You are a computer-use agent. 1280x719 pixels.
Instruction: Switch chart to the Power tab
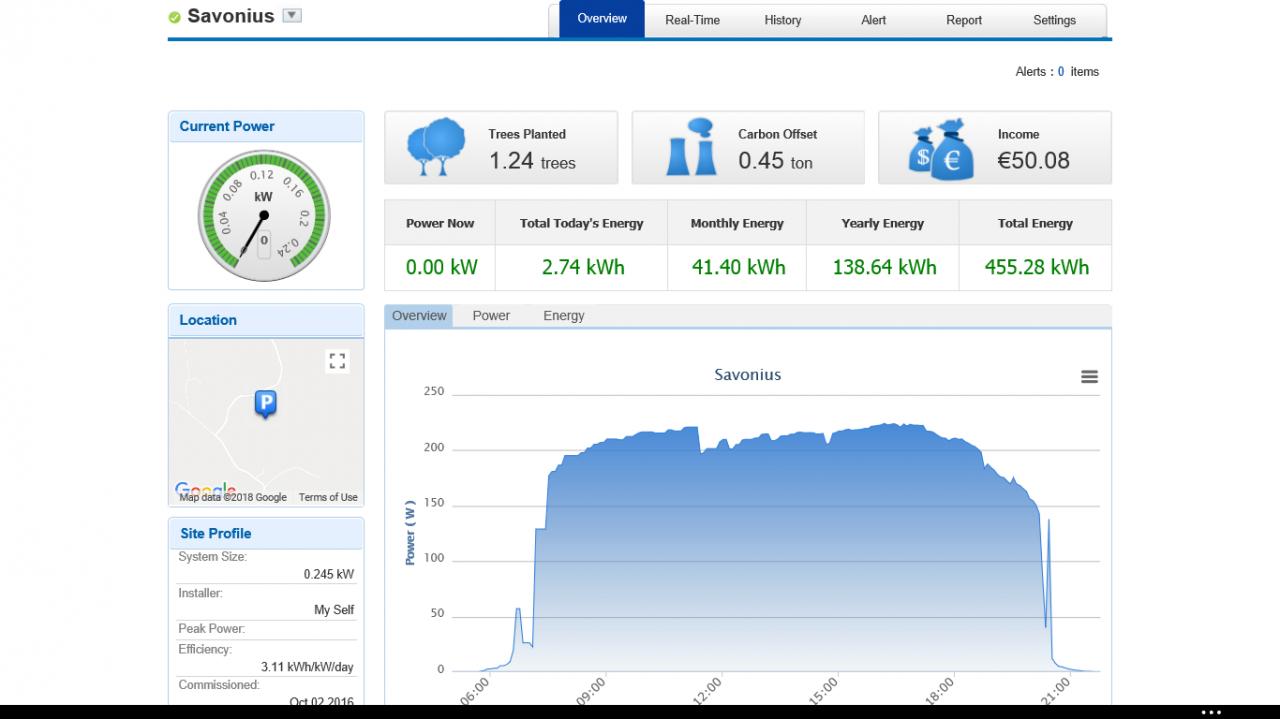point(491,316)
